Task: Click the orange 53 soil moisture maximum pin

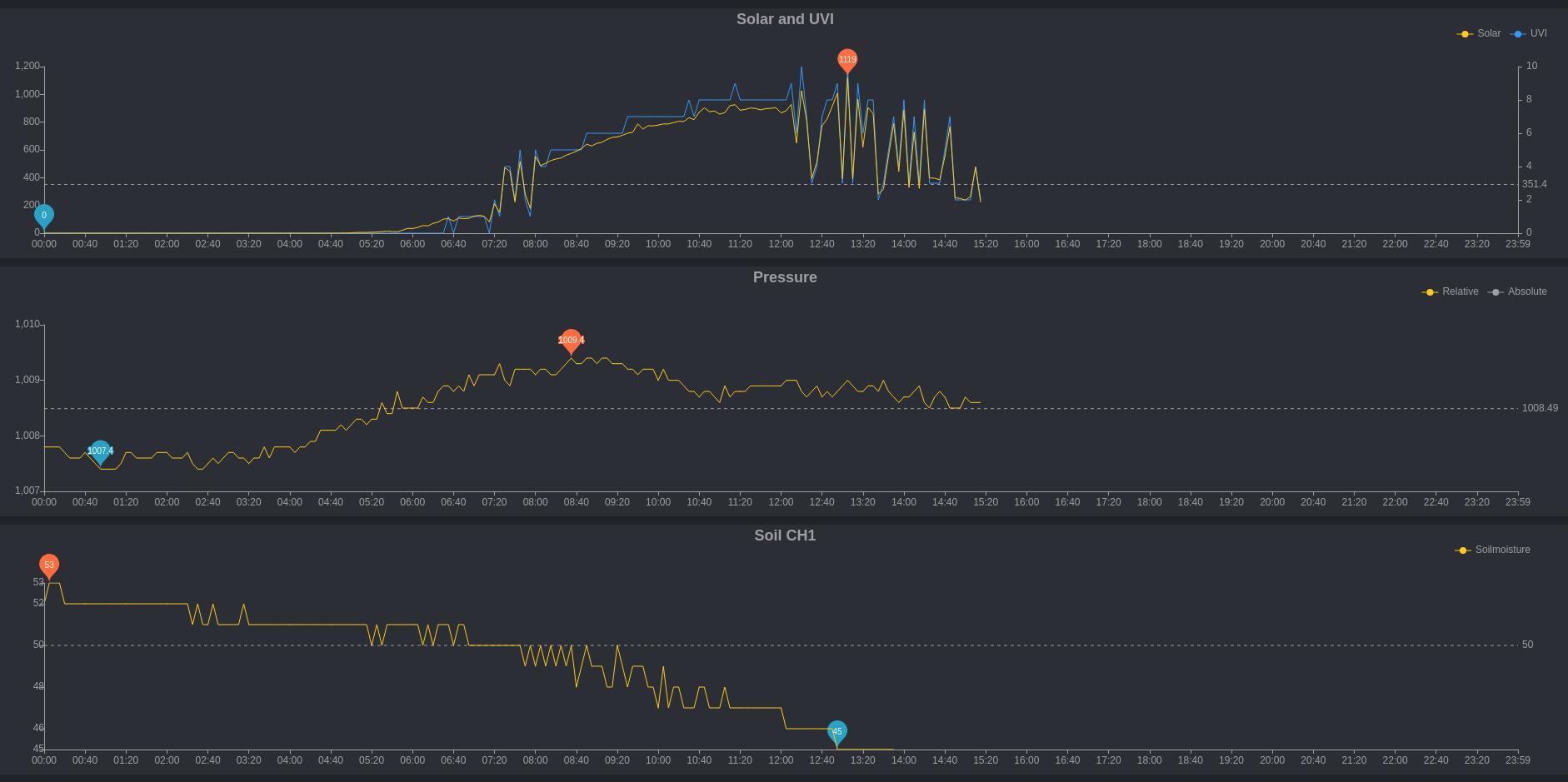Action: 49,565
